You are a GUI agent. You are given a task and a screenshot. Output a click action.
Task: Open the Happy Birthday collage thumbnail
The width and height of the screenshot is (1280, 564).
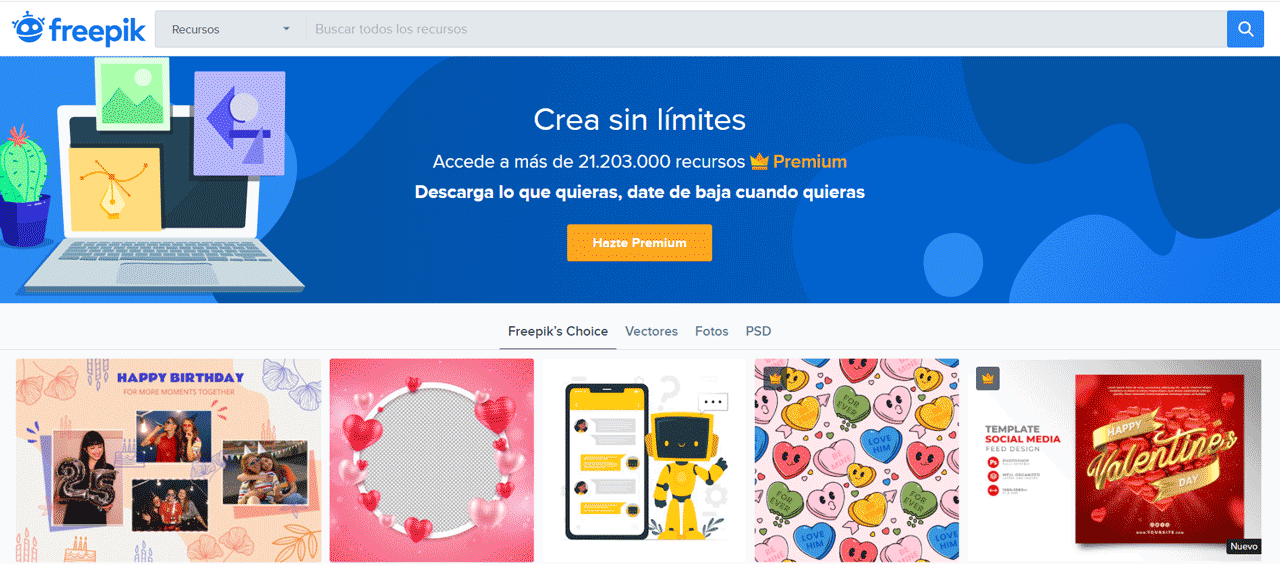(x=169, y=461)
